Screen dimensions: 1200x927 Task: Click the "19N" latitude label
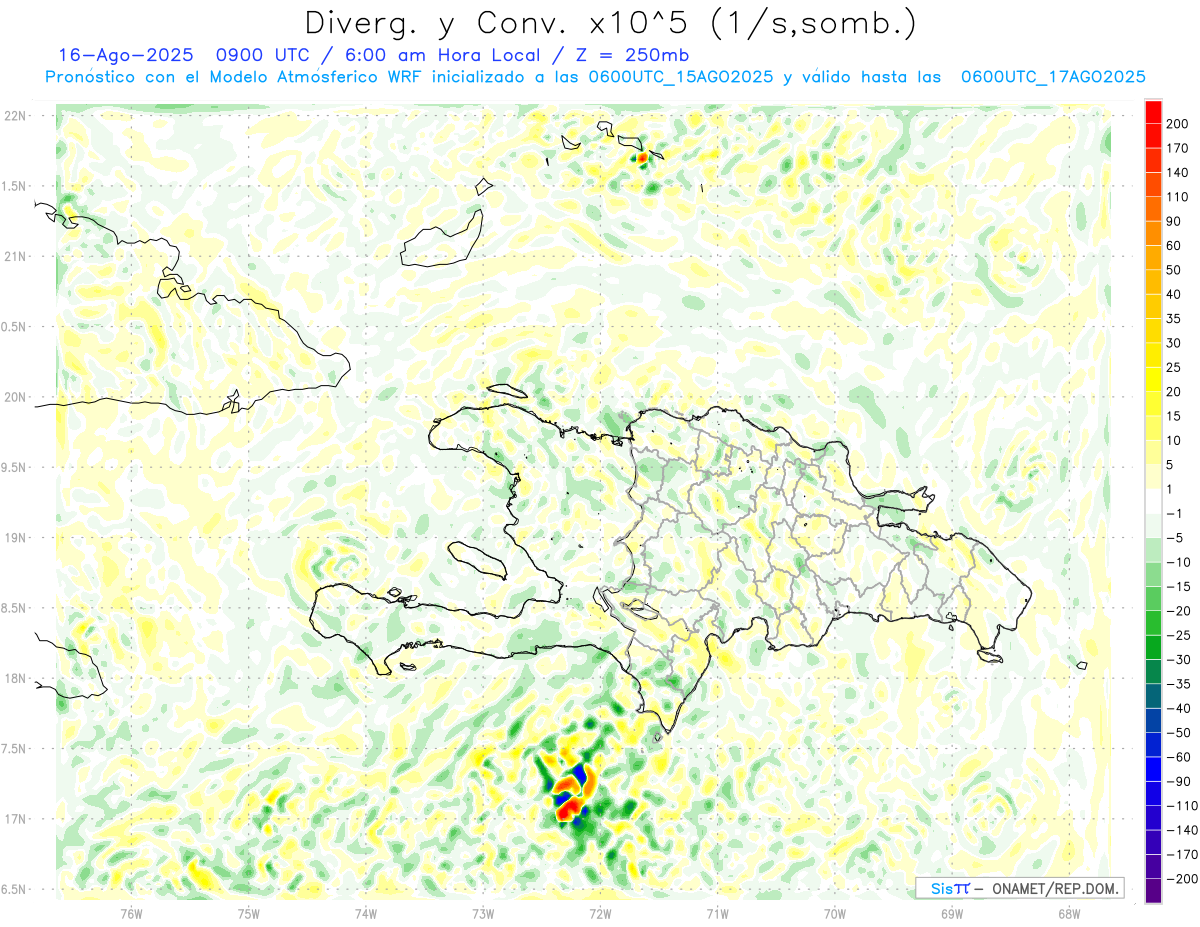[x=15, y=538]
